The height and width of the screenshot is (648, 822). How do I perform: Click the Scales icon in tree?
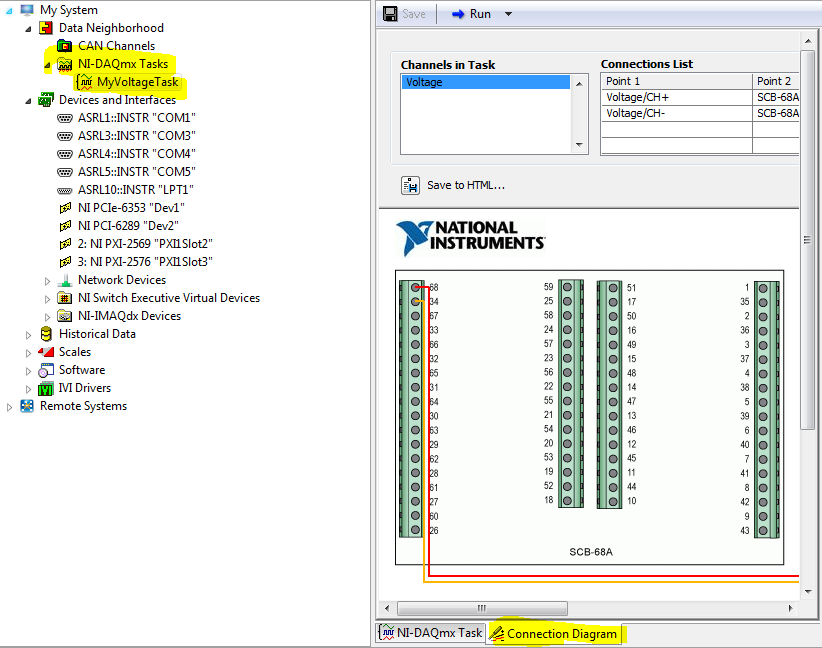tap(46, 352)
